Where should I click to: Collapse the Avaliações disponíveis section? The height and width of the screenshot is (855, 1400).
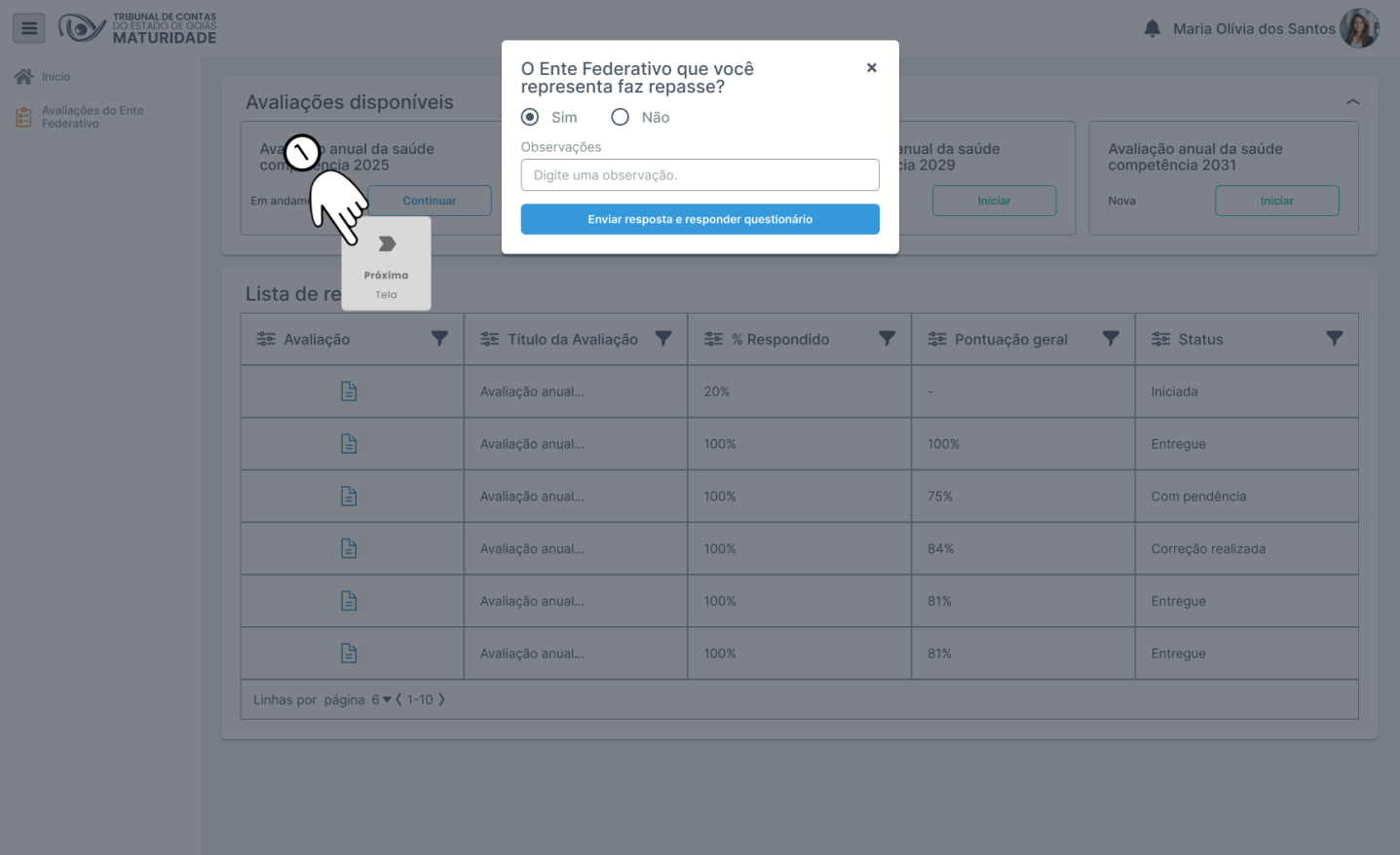pyautogui.click(x=1352, y=102)
